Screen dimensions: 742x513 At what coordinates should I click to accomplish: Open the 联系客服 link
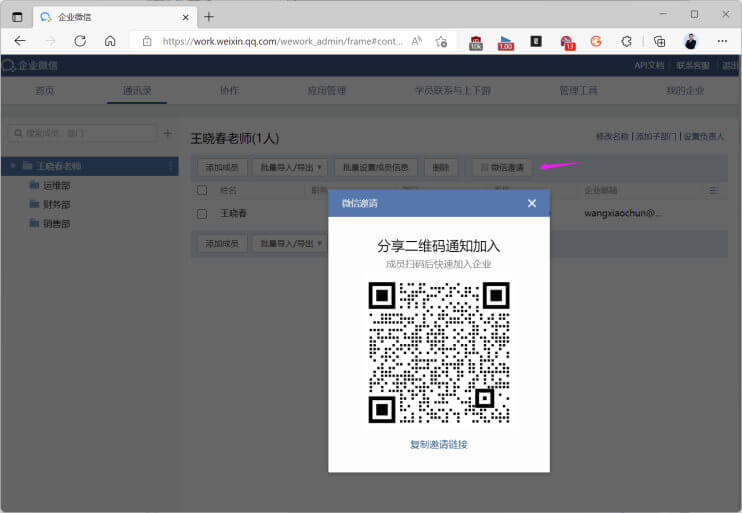(693, 65)
